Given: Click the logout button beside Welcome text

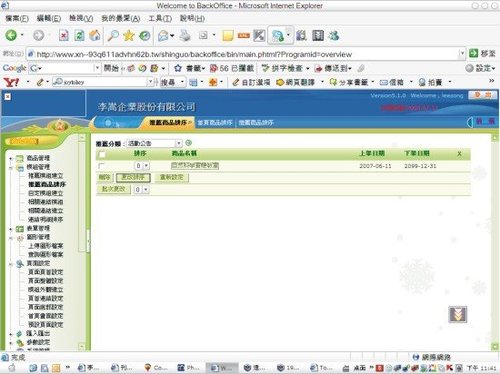Looking at the screenshot, I should 482,95.
